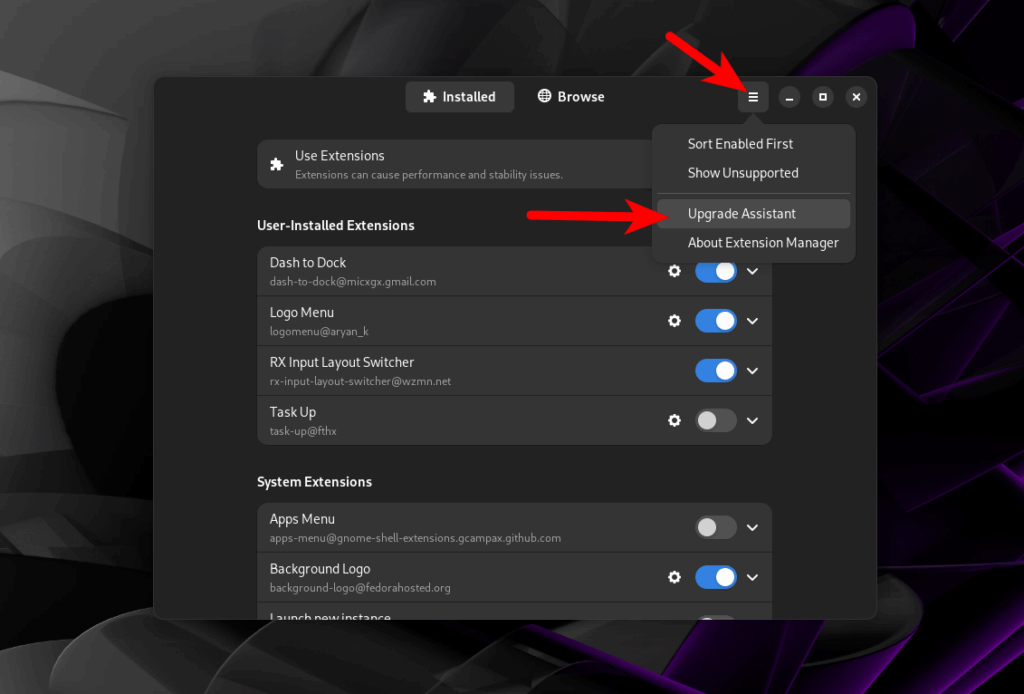1024x694 pixels.
Task: Expand the Apps Menu extension row
Action: (x=753, y=527)
